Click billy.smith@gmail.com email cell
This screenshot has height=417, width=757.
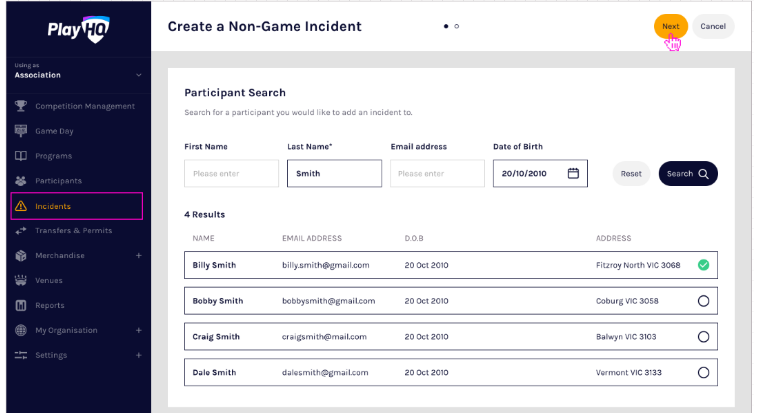pyautogui.click(x=326, y=265)
